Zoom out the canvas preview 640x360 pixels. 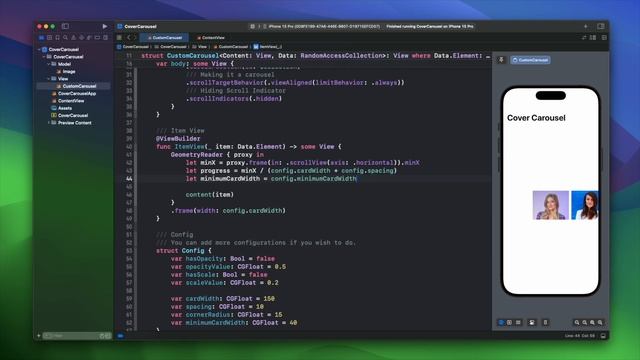coord(577,322)
